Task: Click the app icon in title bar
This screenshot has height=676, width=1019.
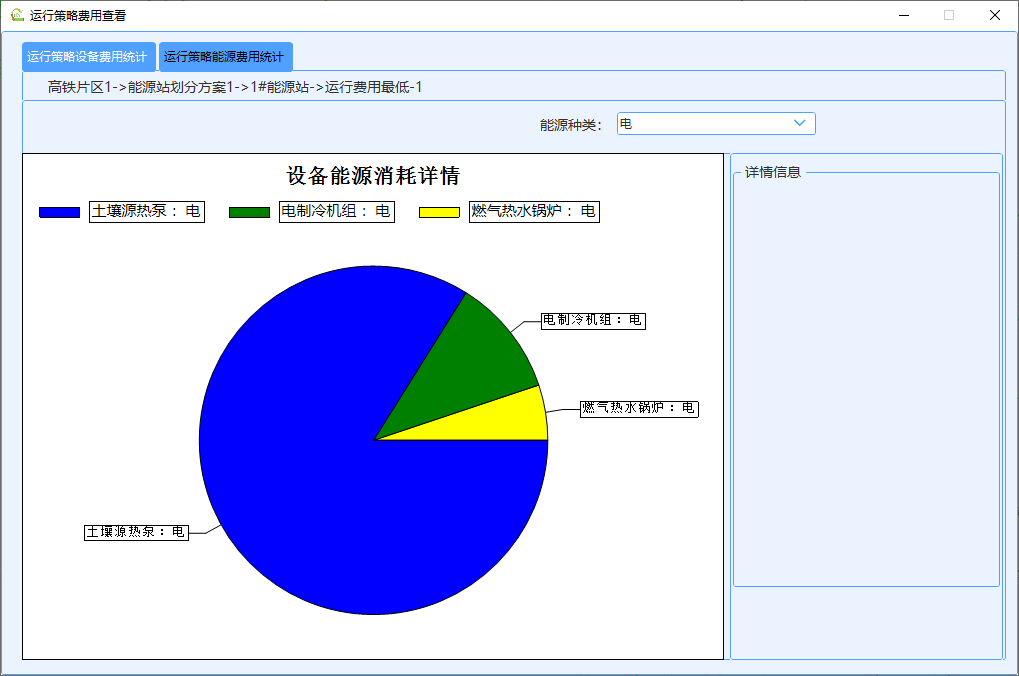Action: tap(16, 15)
